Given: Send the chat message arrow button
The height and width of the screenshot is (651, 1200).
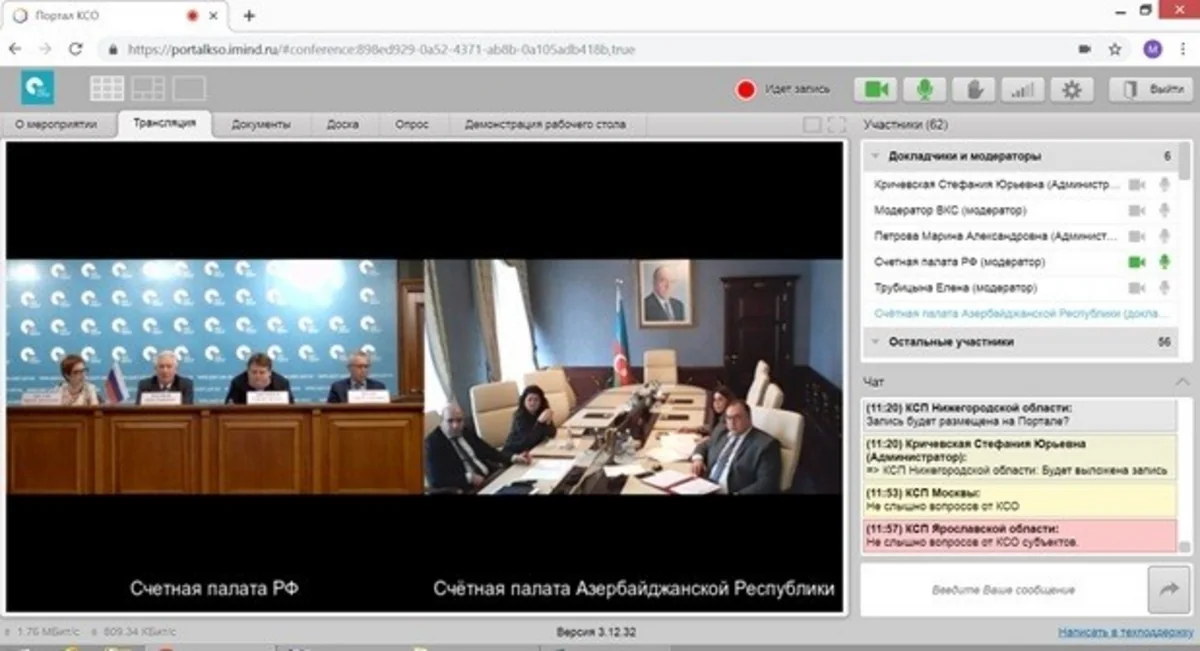Looking at the screenshot, I should (1168, 590).
